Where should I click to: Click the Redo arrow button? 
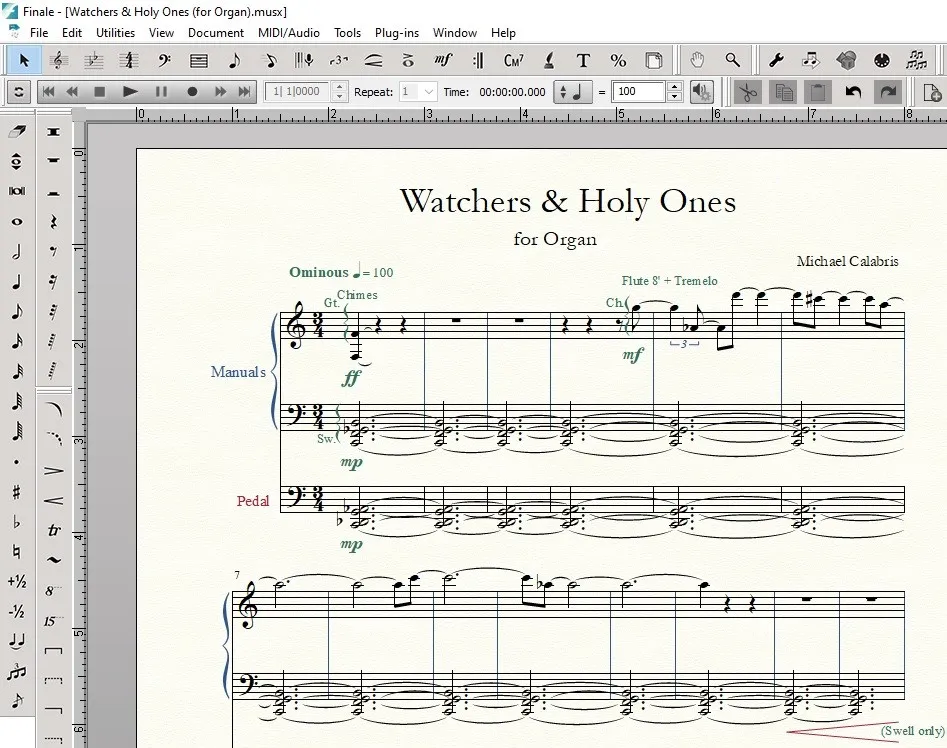point(887,92)
